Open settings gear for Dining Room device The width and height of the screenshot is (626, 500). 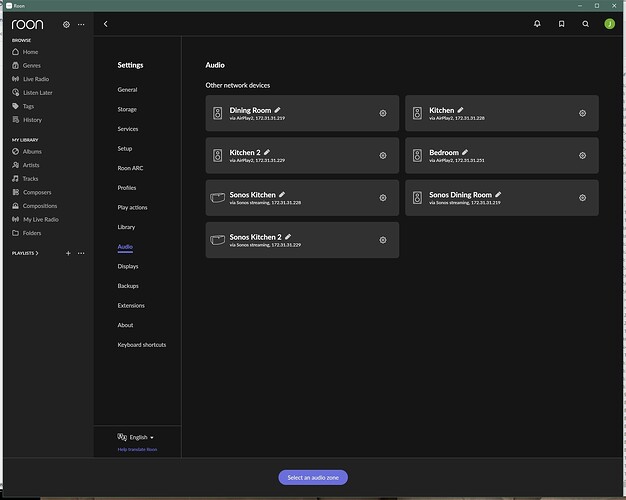[383, 113]
